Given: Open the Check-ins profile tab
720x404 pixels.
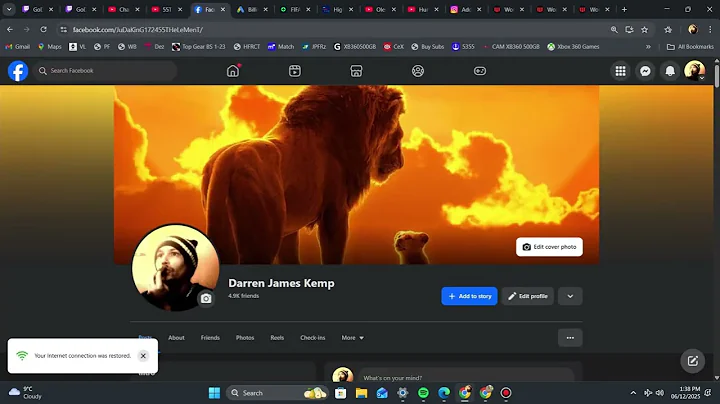Looking at the screenshot, I should (x=313, y=337).
